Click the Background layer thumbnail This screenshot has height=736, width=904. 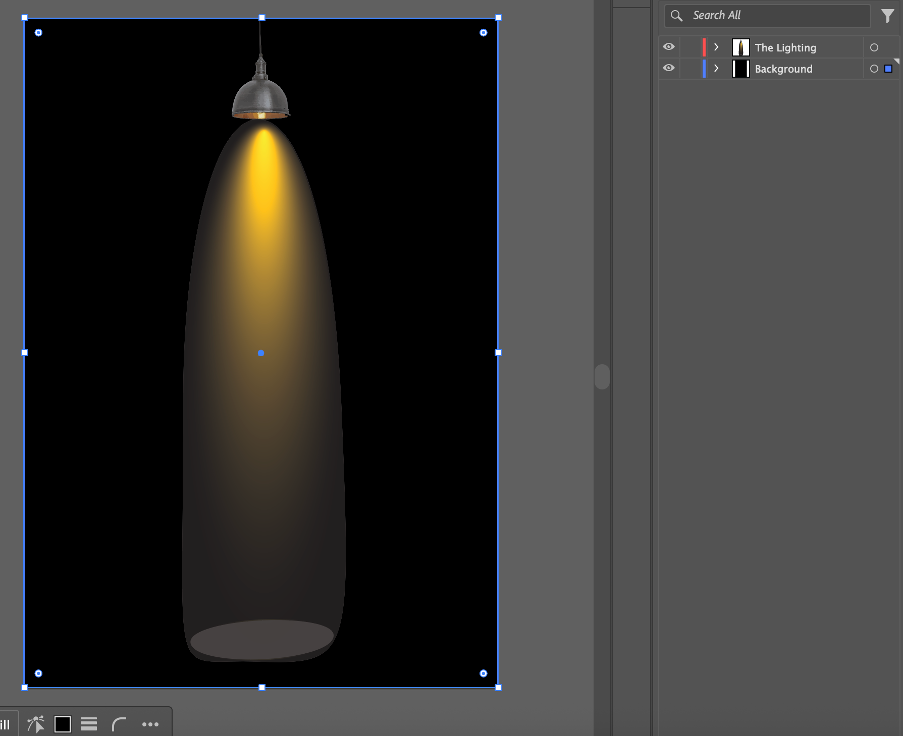[x=741, y=69]
